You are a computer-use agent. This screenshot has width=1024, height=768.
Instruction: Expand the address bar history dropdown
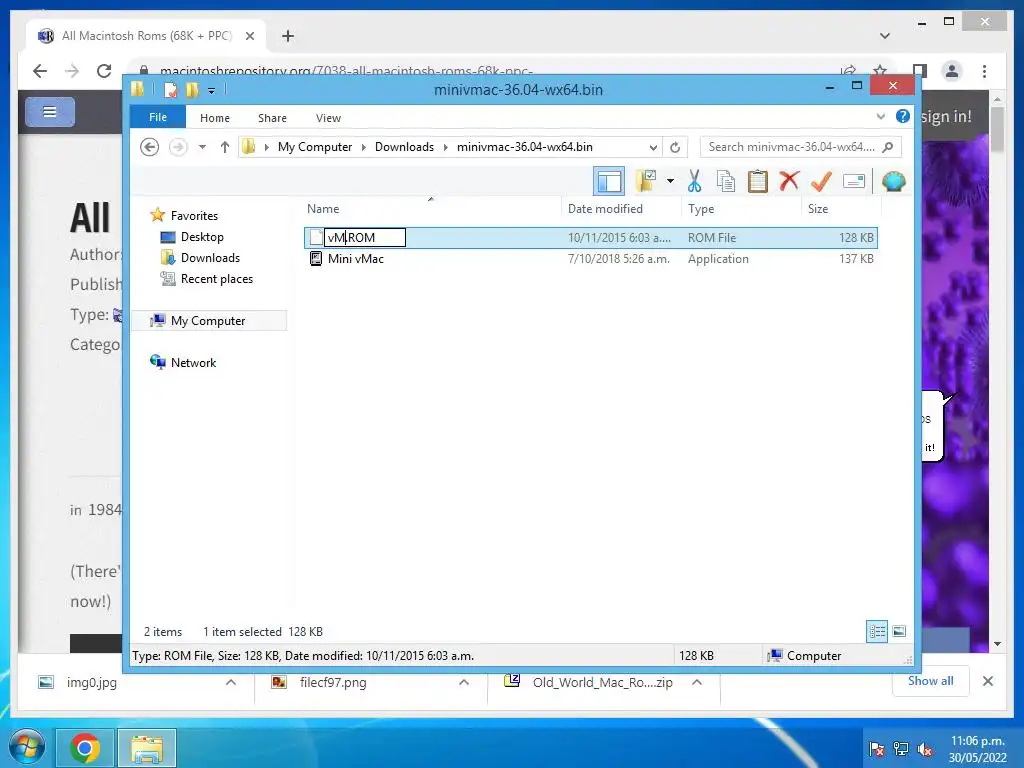tap(652, 148)
